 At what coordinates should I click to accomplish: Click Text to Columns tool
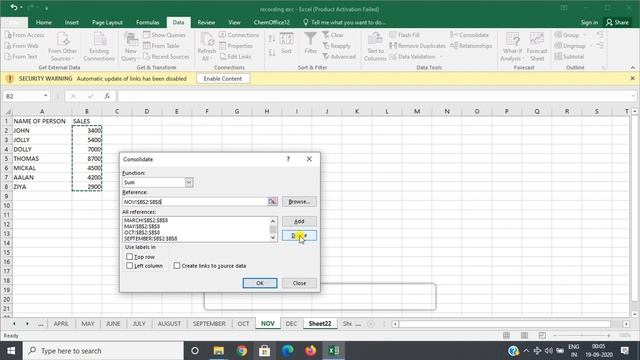pyautogui.click(x=375, y=47)
